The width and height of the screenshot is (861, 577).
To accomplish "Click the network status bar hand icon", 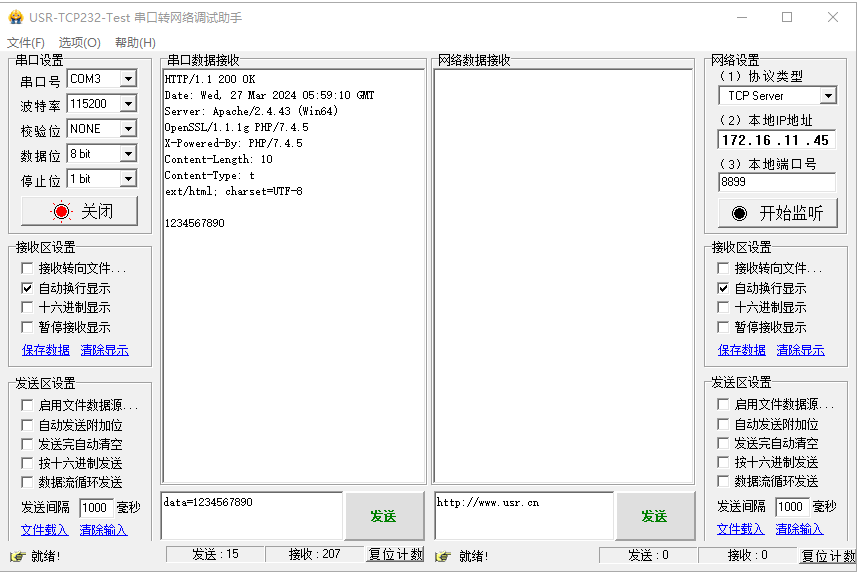I will [x=443, y=556].
